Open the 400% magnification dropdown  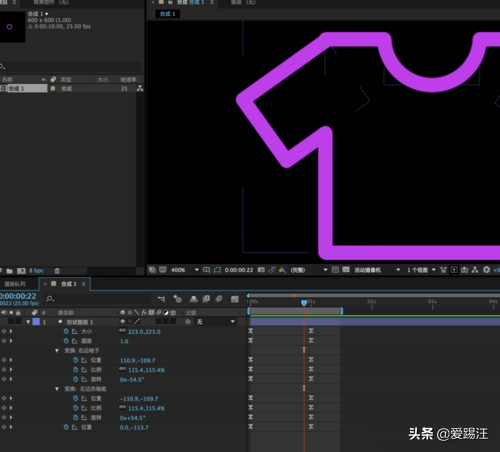click(x=185, y=270)
